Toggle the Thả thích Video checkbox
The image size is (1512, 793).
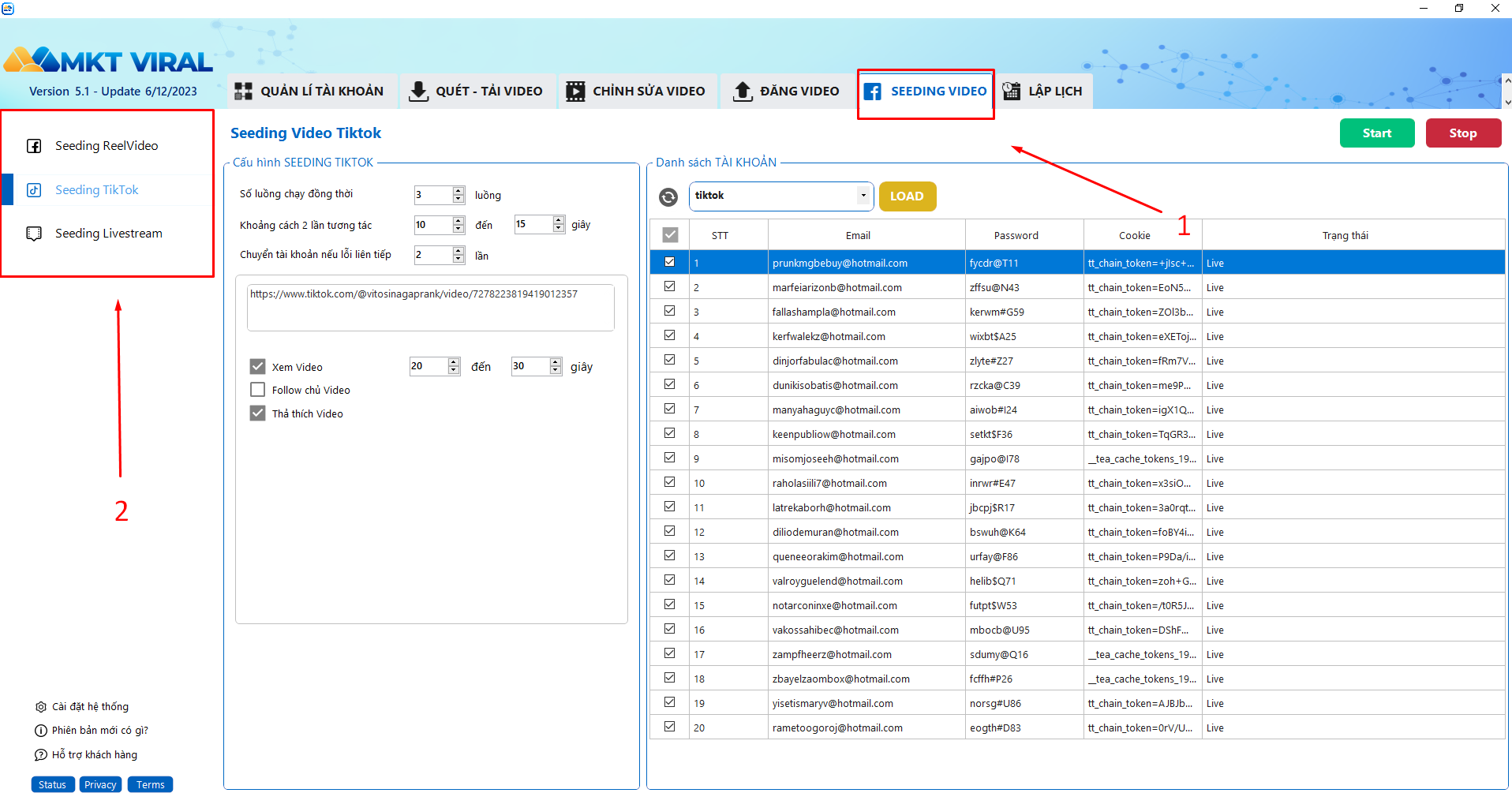[257, 413]
